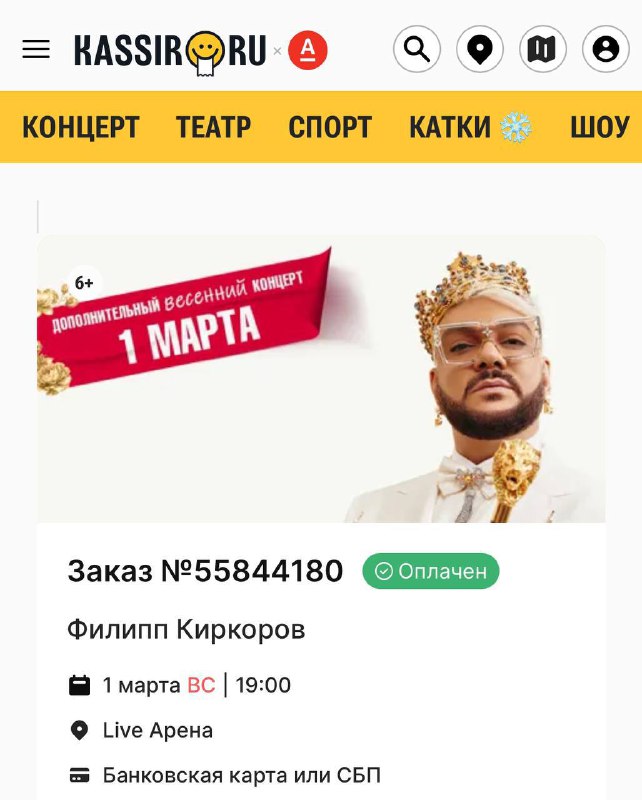
Task: Select the ШОУ category tab
Action: (600, 127)
